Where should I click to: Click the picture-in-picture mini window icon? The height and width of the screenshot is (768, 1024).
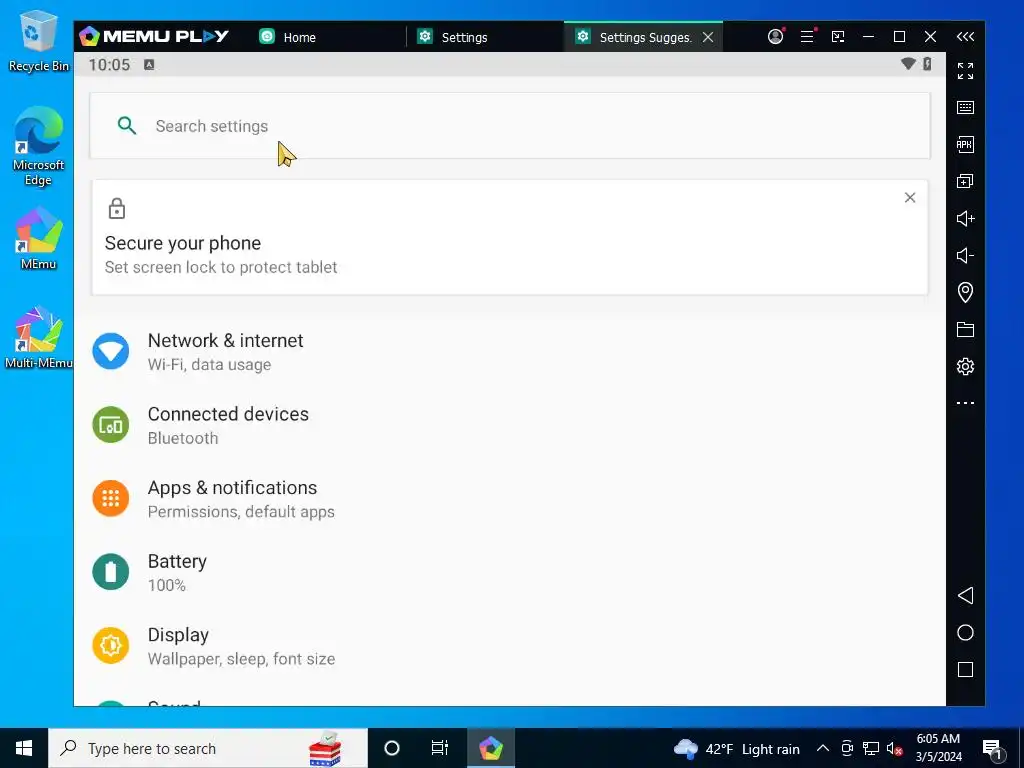pyautogui.click(x=838, y=37)
